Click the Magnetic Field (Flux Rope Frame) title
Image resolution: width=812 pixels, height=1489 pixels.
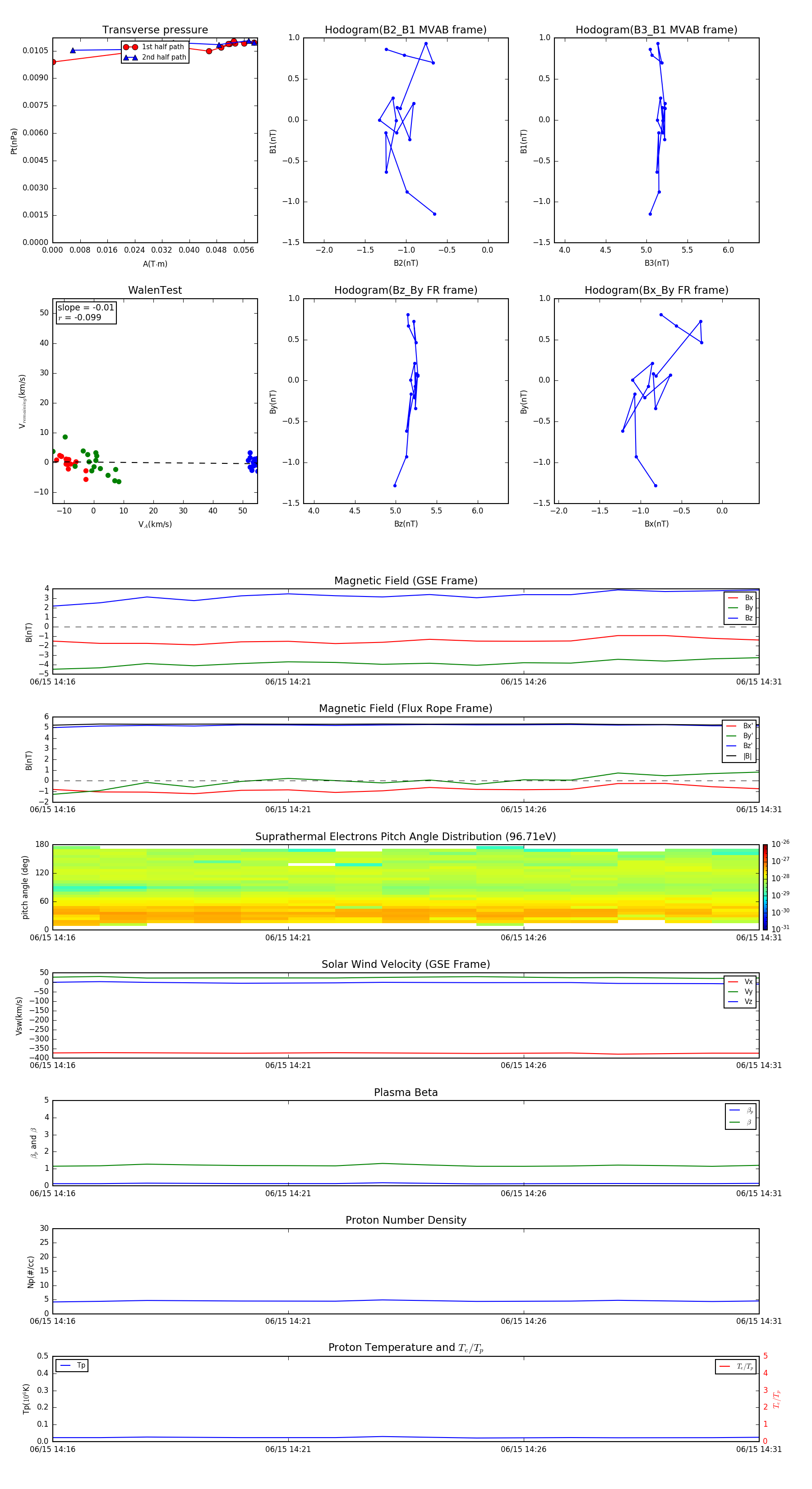coord(406,709)
